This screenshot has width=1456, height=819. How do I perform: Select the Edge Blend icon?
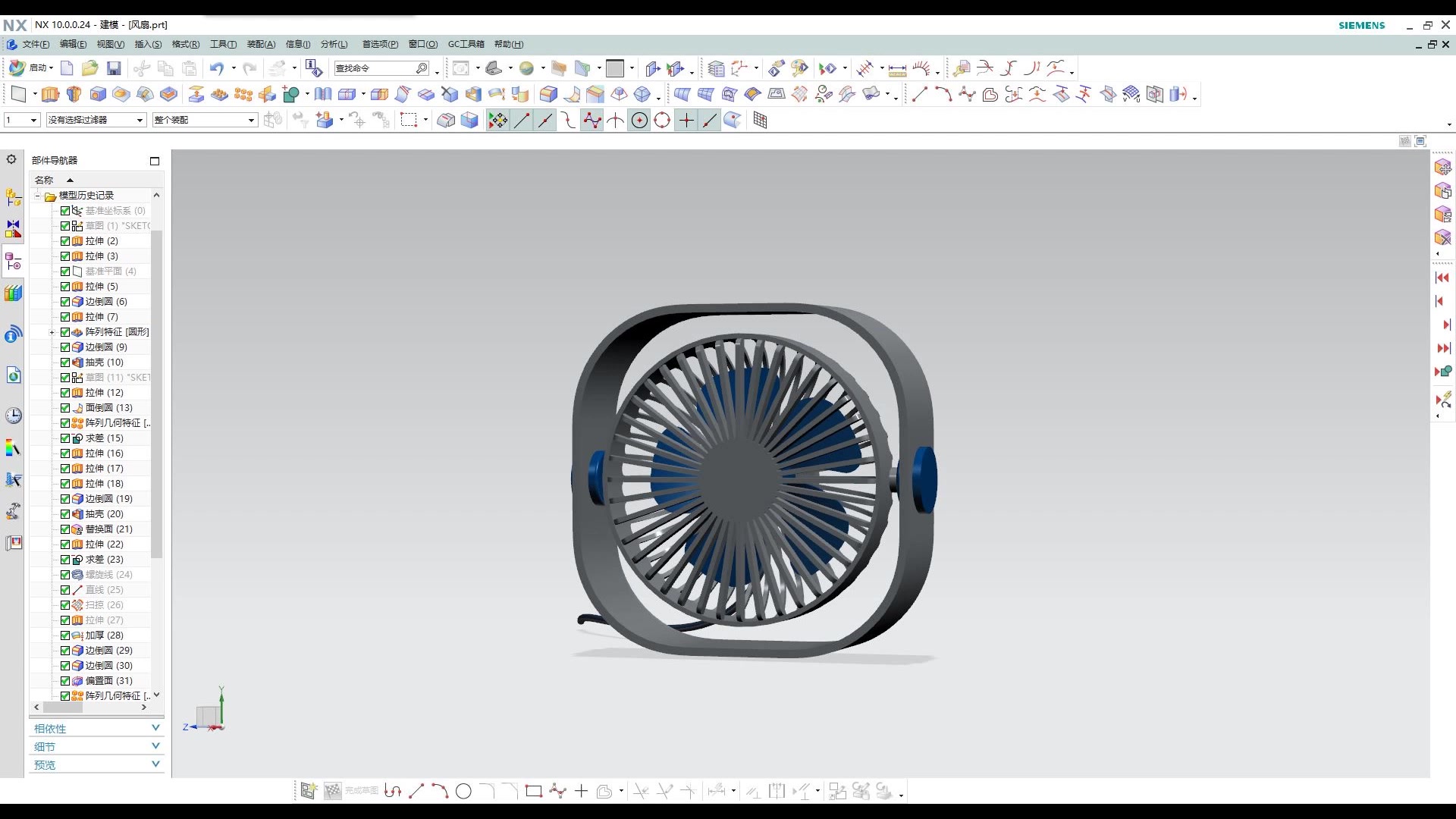pos(548,94)
